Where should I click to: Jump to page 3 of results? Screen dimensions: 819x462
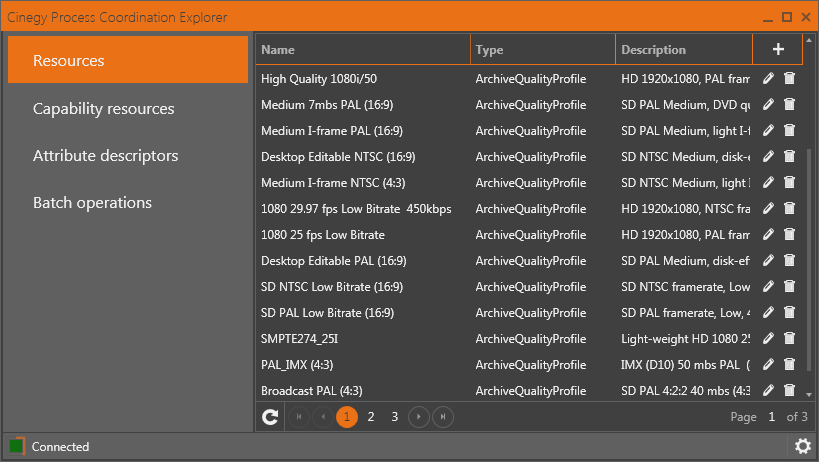coord(395,417)
